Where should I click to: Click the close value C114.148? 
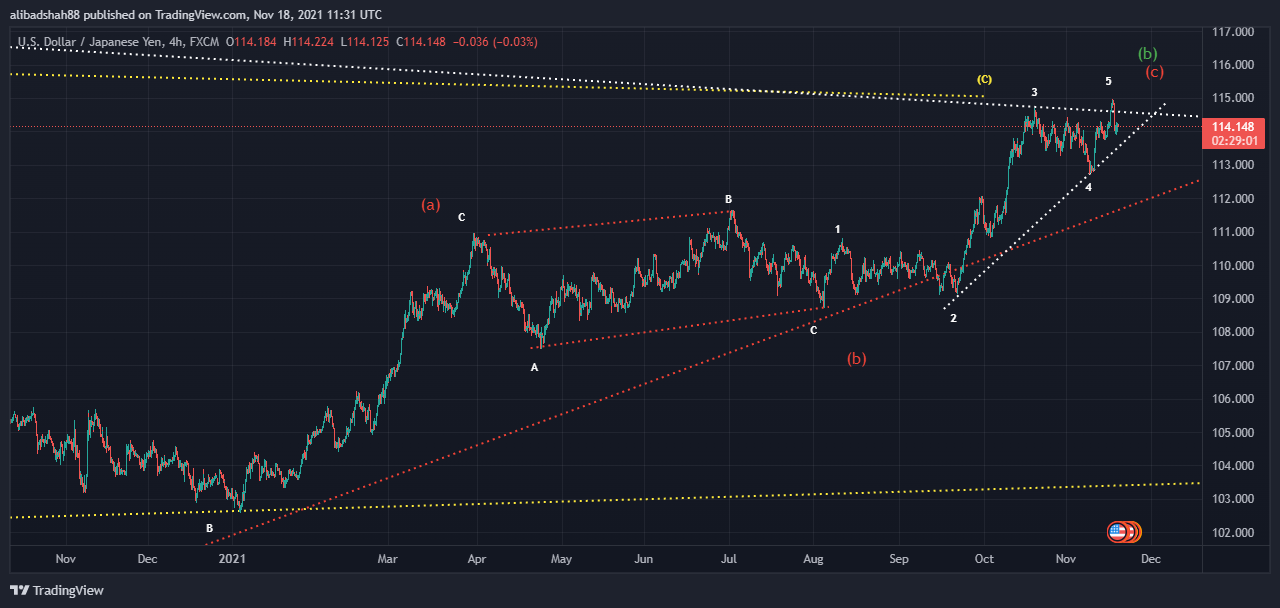coord(422,42)
